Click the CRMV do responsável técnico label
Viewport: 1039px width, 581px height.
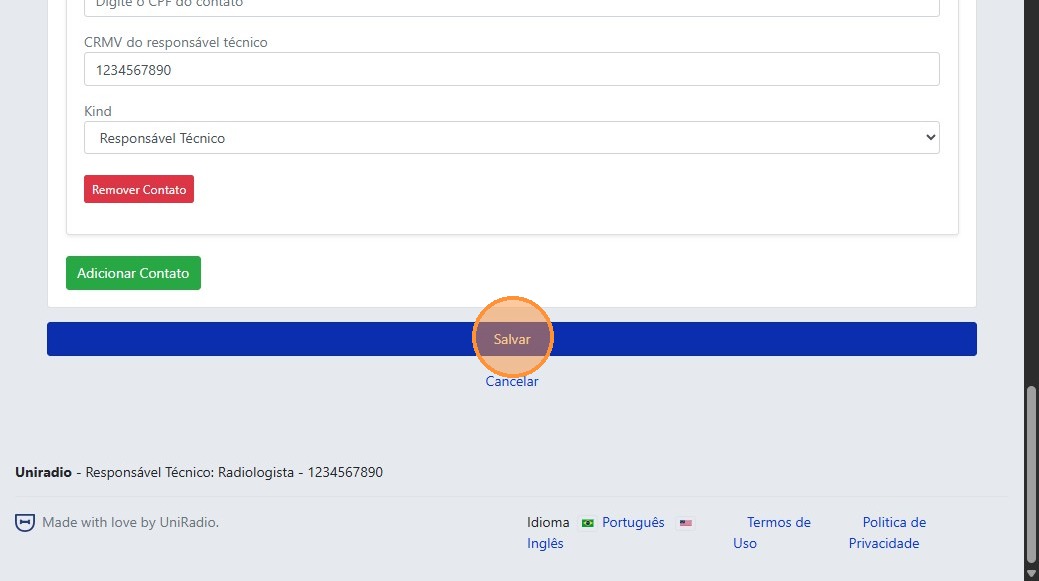pos(176,42)
